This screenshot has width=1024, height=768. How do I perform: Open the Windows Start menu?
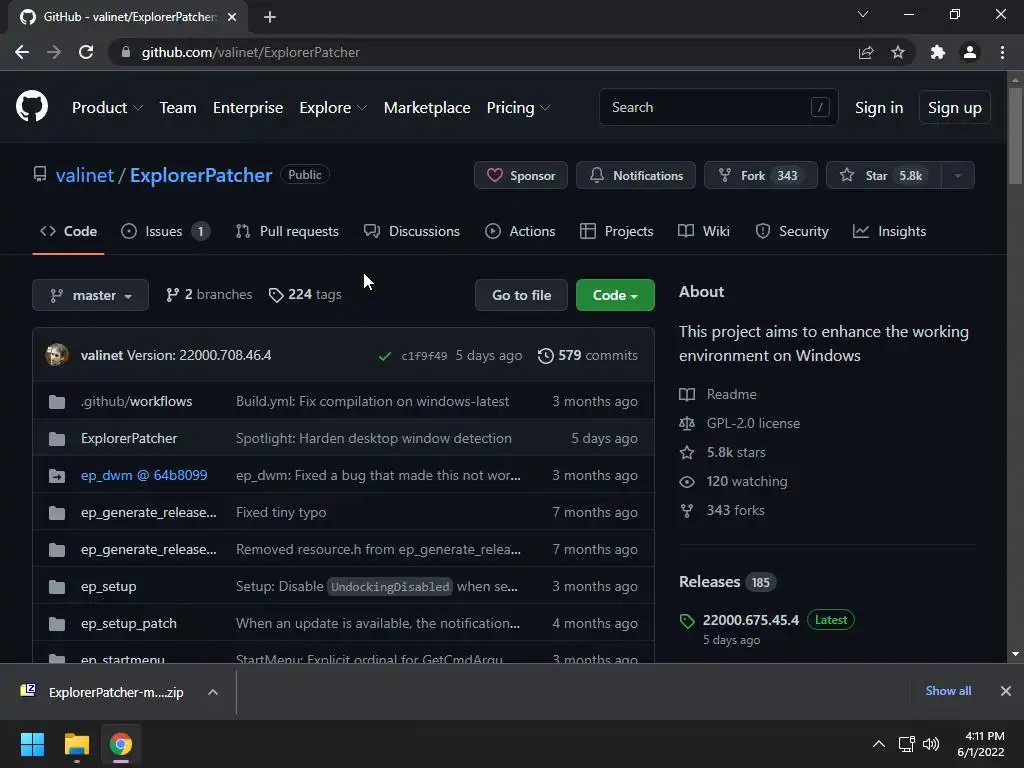(32, 744)
